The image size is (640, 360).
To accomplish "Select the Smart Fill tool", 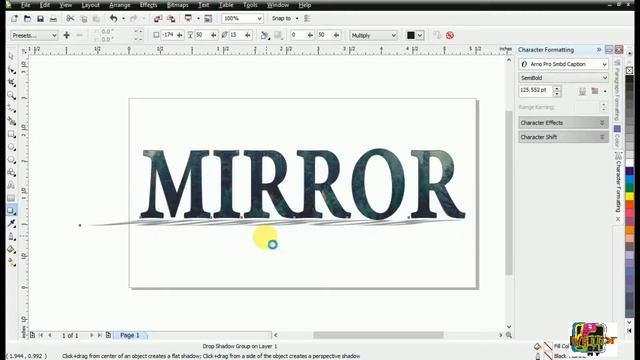I will click(x=11, y=121).
